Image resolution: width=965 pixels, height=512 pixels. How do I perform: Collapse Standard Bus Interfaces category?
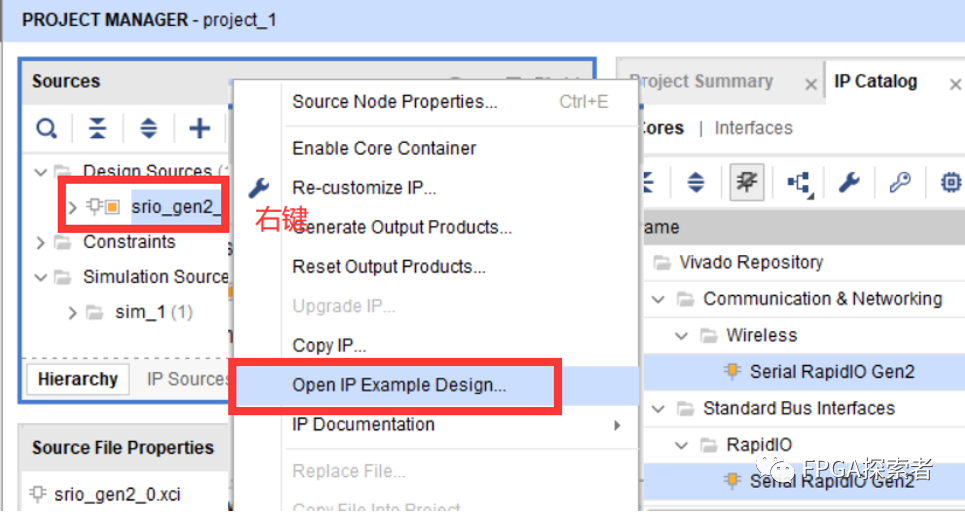tap(659, 409)
